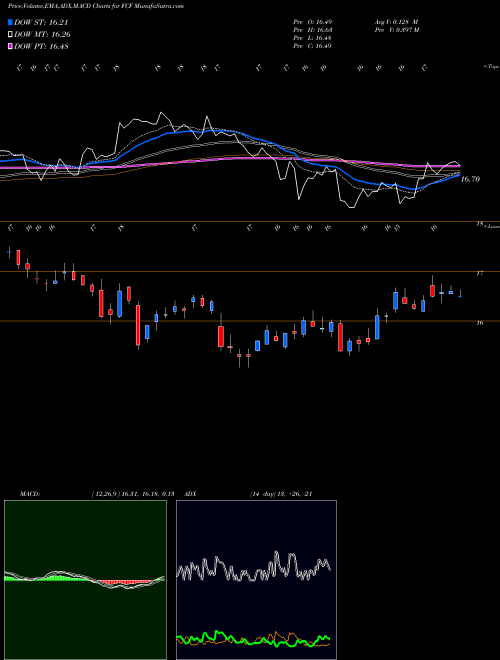Select the 'DOW MT: 16.26' legend text

(x=42, y=34)
